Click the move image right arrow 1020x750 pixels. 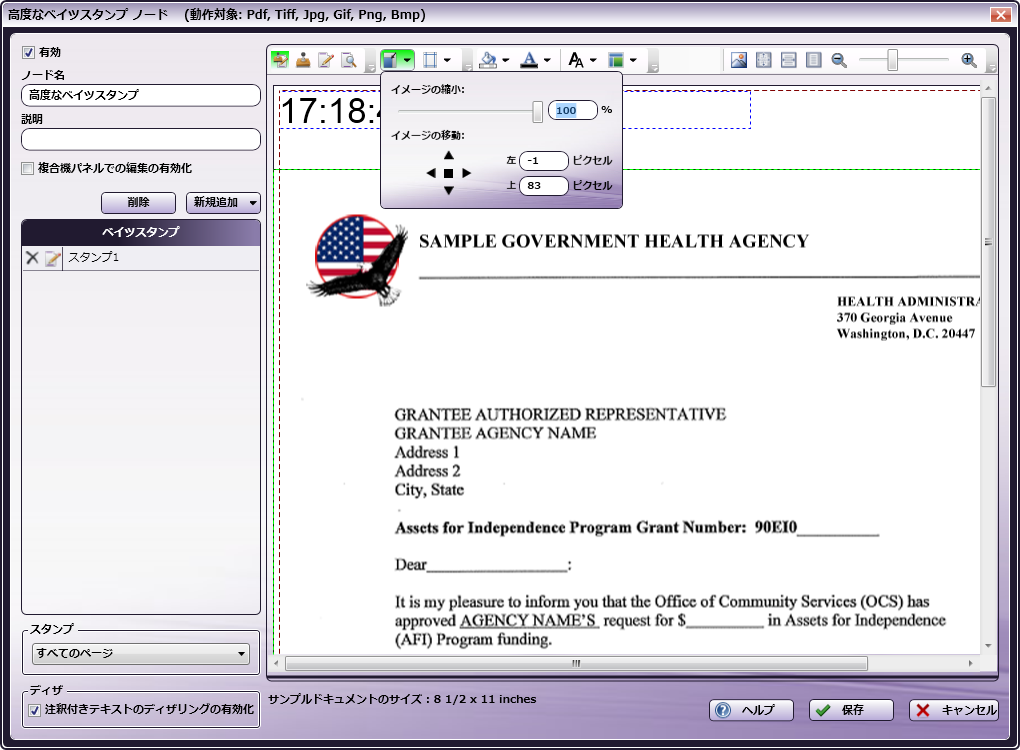point(466,173)
